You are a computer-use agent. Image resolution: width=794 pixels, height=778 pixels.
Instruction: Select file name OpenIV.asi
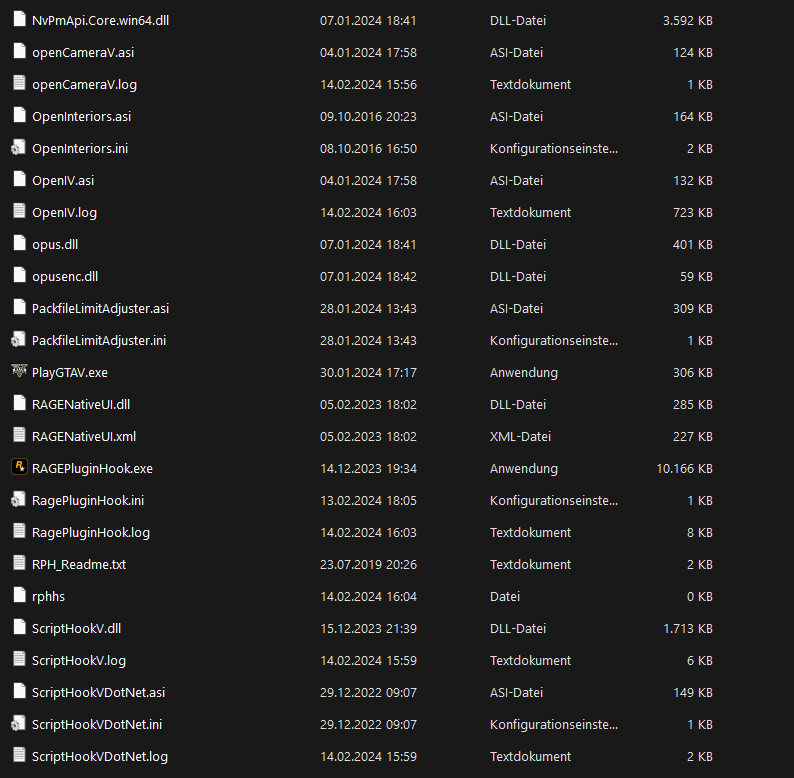pos(63,180)
